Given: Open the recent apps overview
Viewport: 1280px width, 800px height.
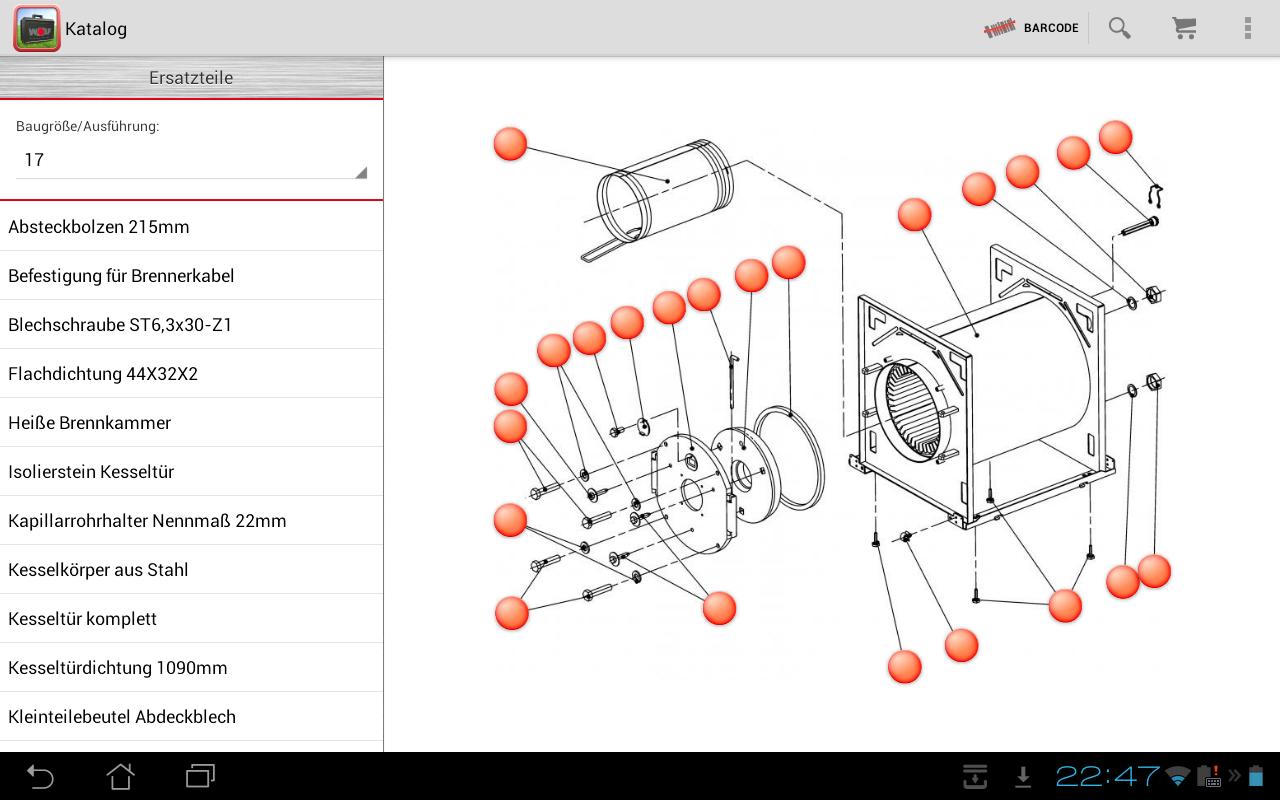Looking at the screenshot, I should pos(200,776).
